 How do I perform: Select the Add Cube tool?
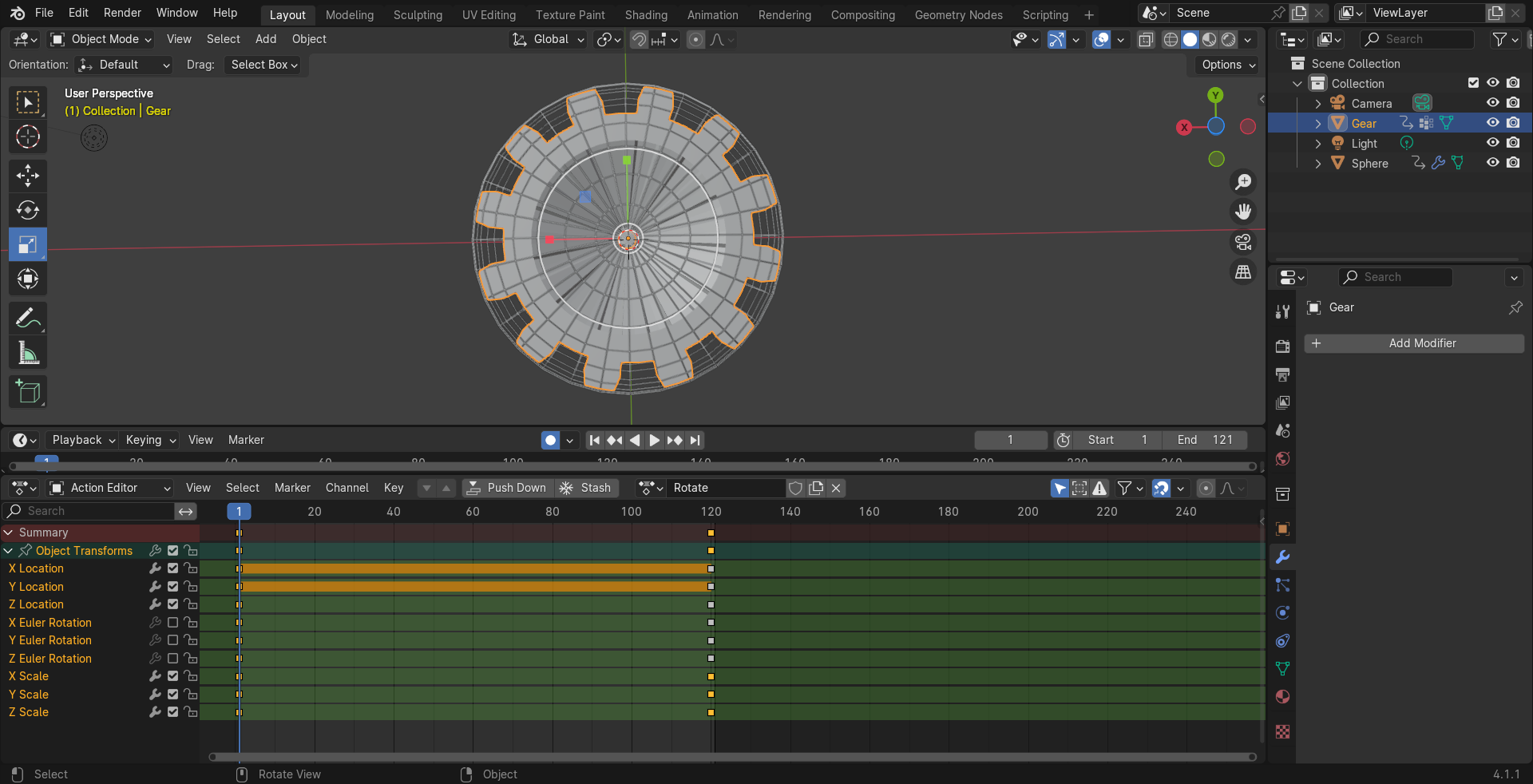[x=28, y=392]
